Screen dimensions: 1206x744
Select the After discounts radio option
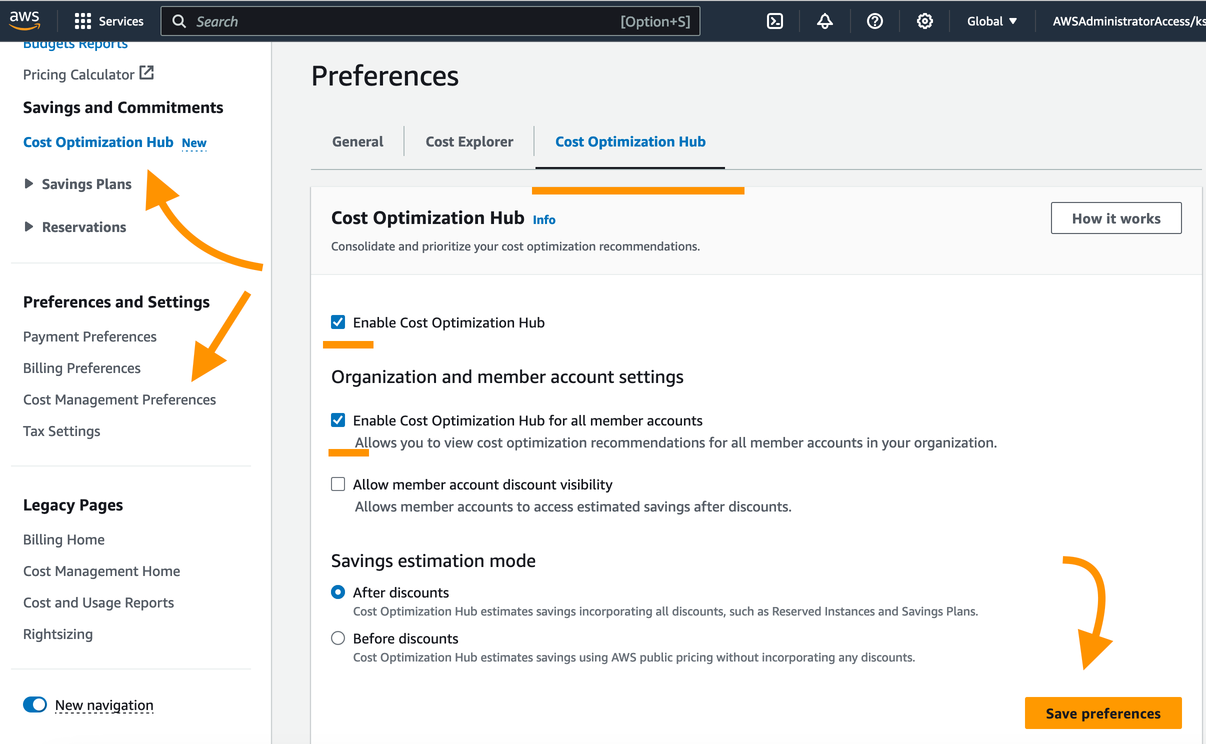pos(338,592)
